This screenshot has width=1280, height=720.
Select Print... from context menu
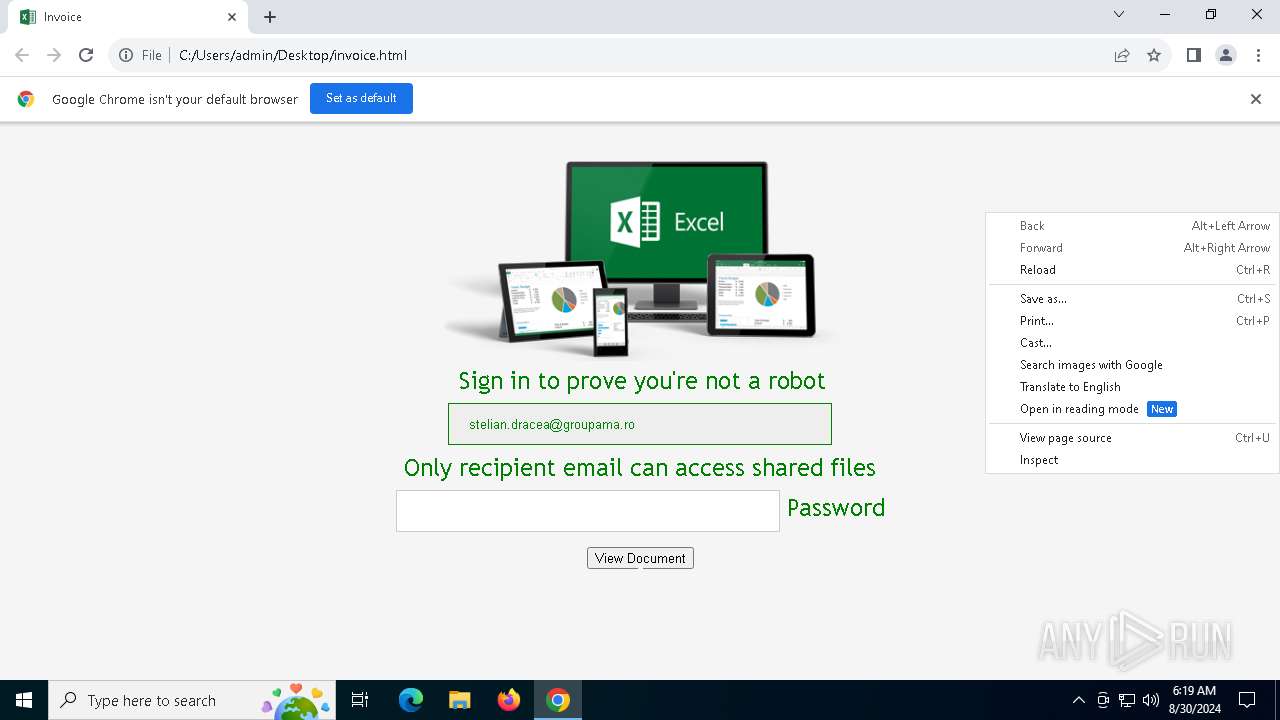pos(1132,321)
